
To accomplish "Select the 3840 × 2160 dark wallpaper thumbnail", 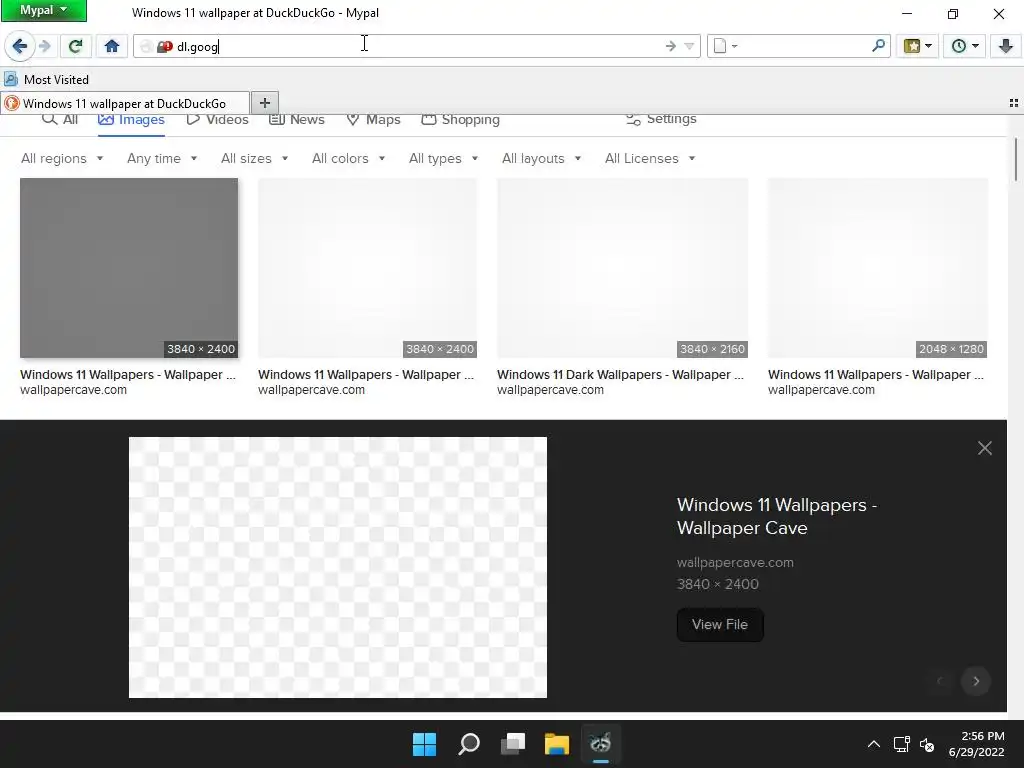I will point(622,268).
